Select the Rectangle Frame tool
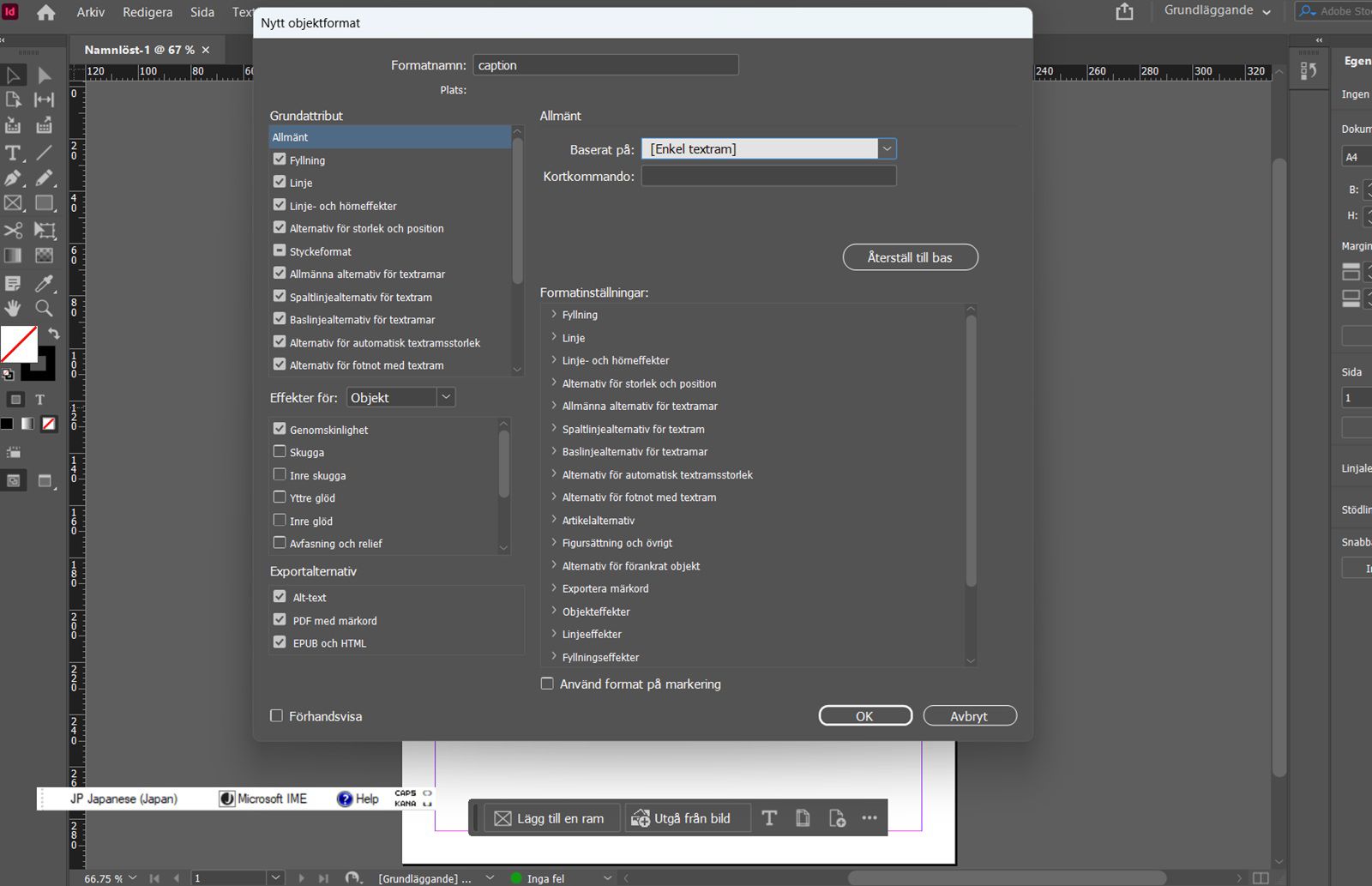The height and width of the screenshot is (886, 1372). pyautogui.click(x=14, y=204)
